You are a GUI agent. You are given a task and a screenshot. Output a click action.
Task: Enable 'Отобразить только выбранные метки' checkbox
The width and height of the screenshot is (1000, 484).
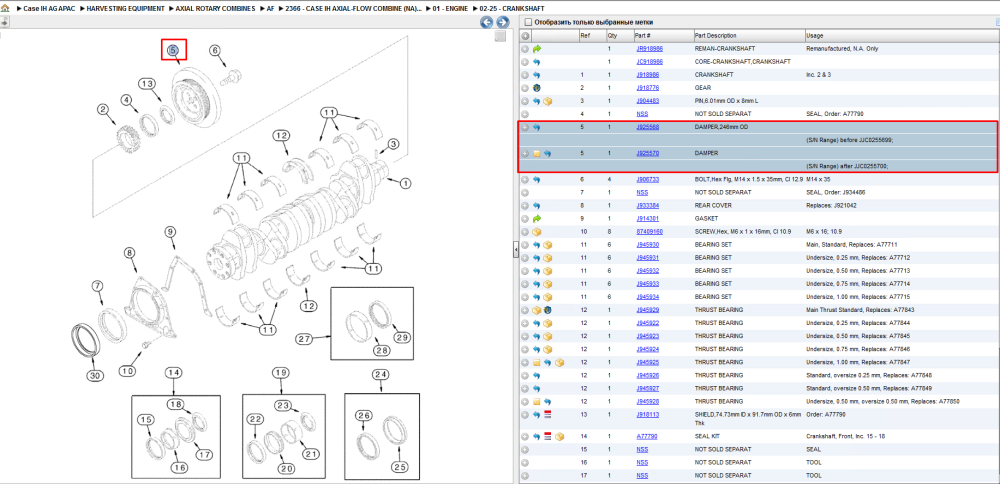coord(527,22)
